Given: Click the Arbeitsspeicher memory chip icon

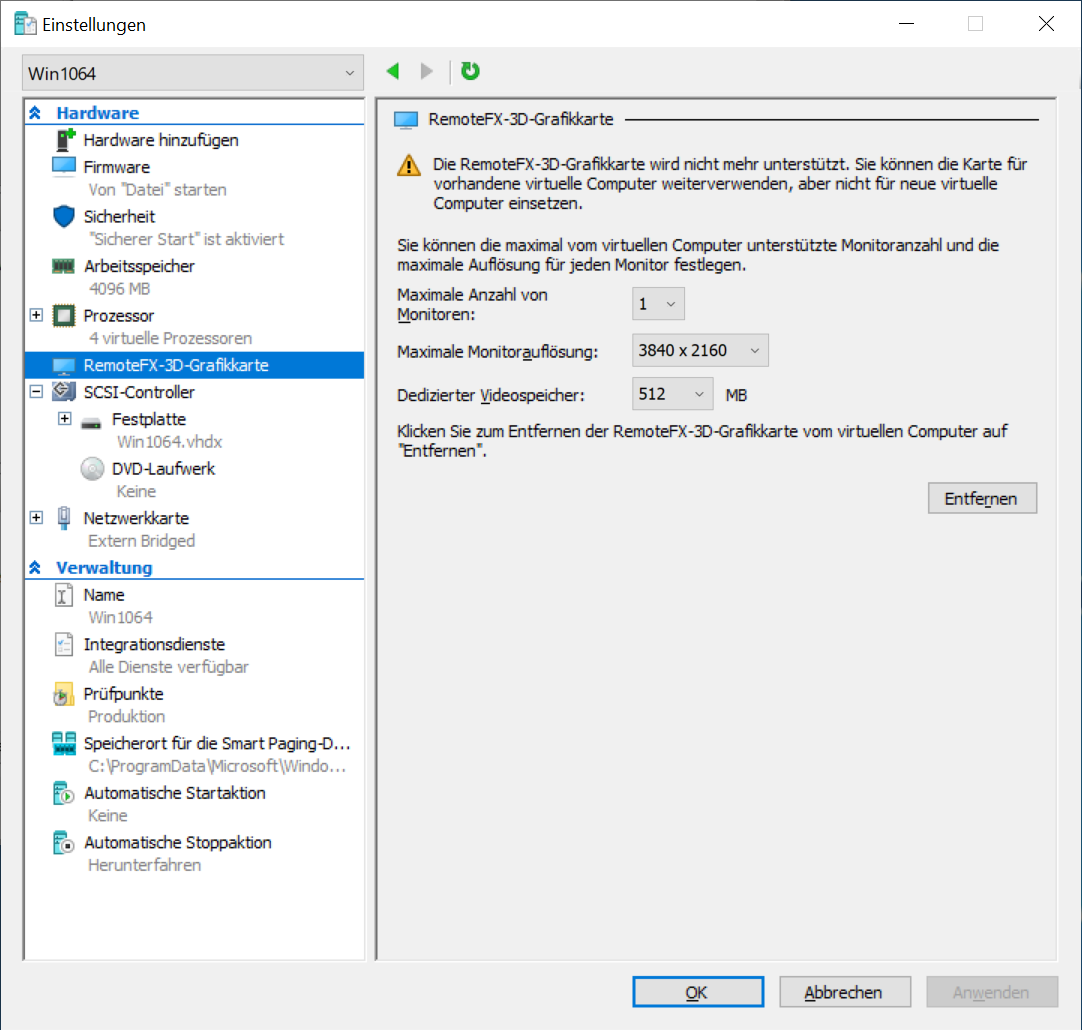Looking at the screenshot, I should (x=63, y=266).
